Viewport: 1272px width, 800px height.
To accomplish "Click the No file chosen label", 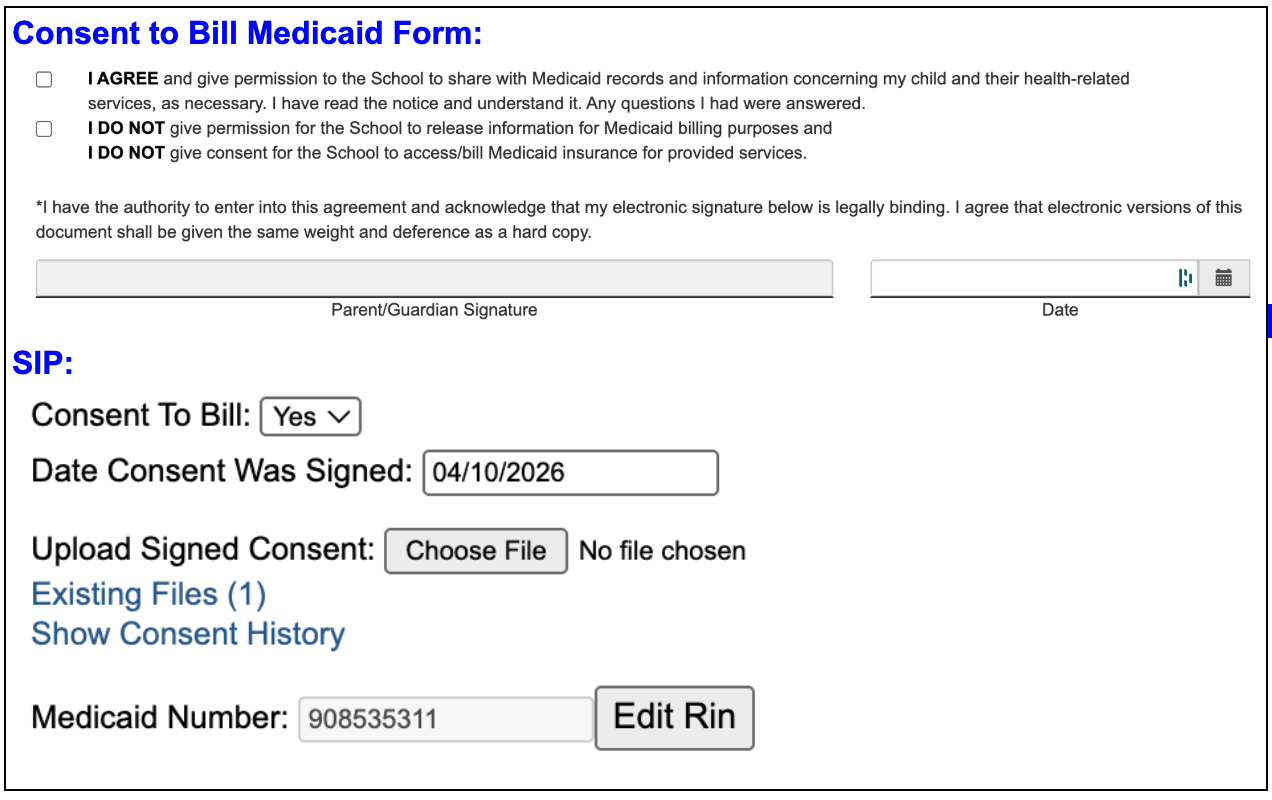I will tap(661, 550).
